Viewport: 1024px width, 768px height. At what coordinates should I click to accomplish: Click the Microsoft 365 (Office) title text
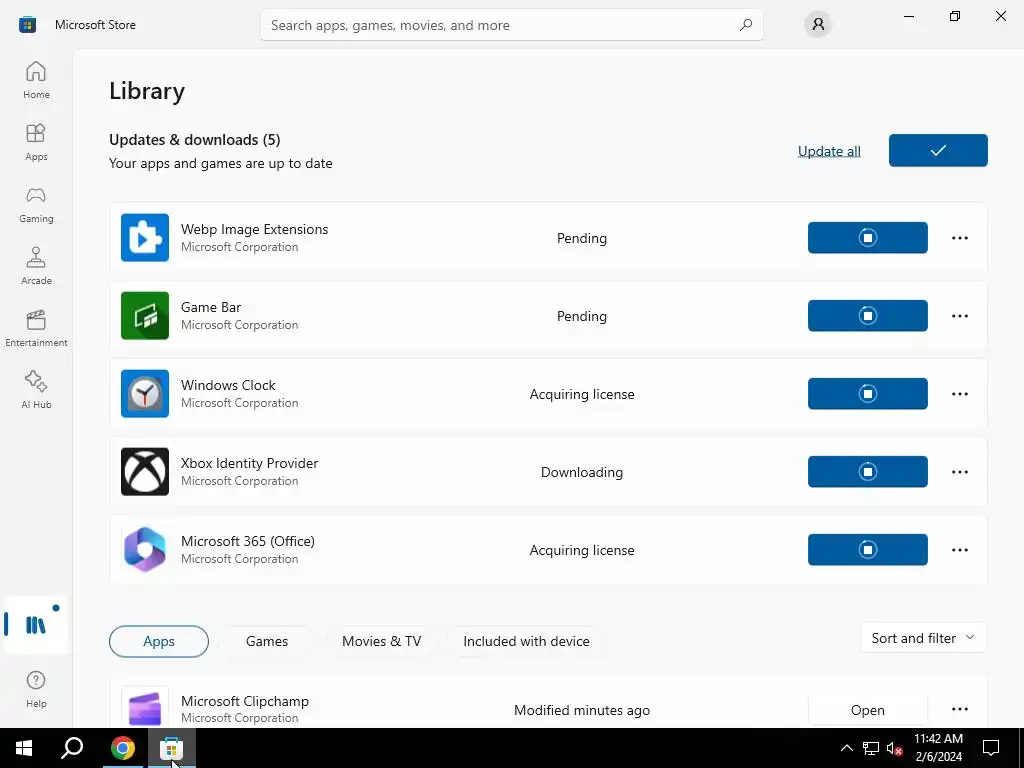[x=248, y=541]
